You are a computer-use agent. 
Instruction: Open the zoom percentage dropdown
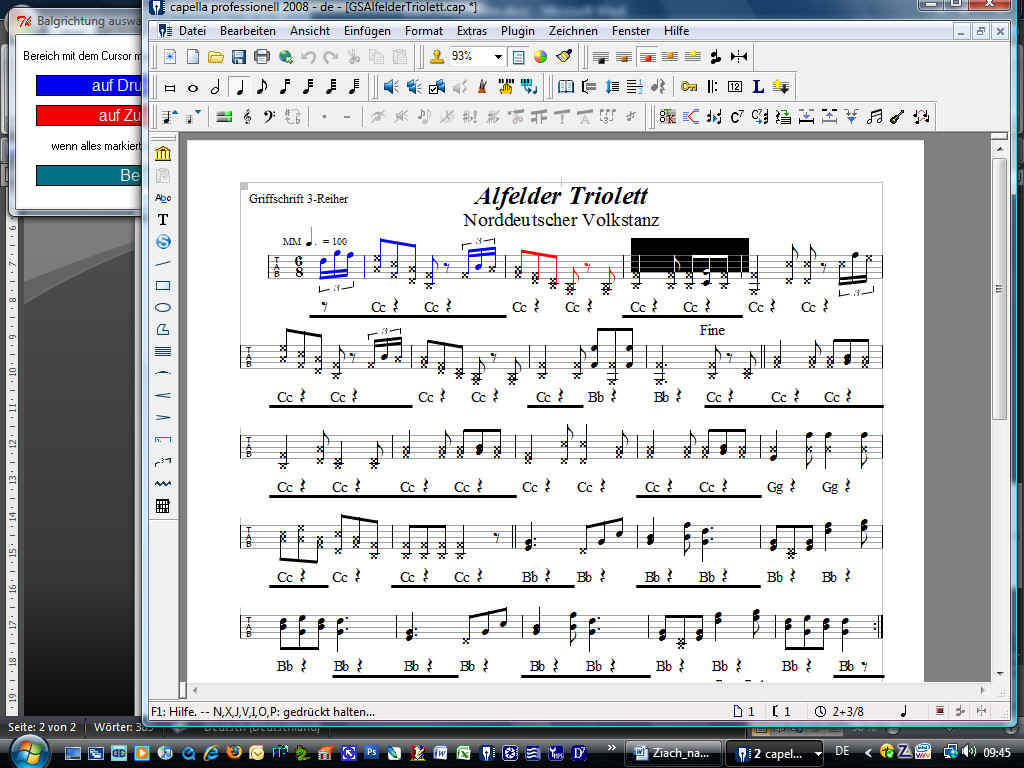coord(498,57)
